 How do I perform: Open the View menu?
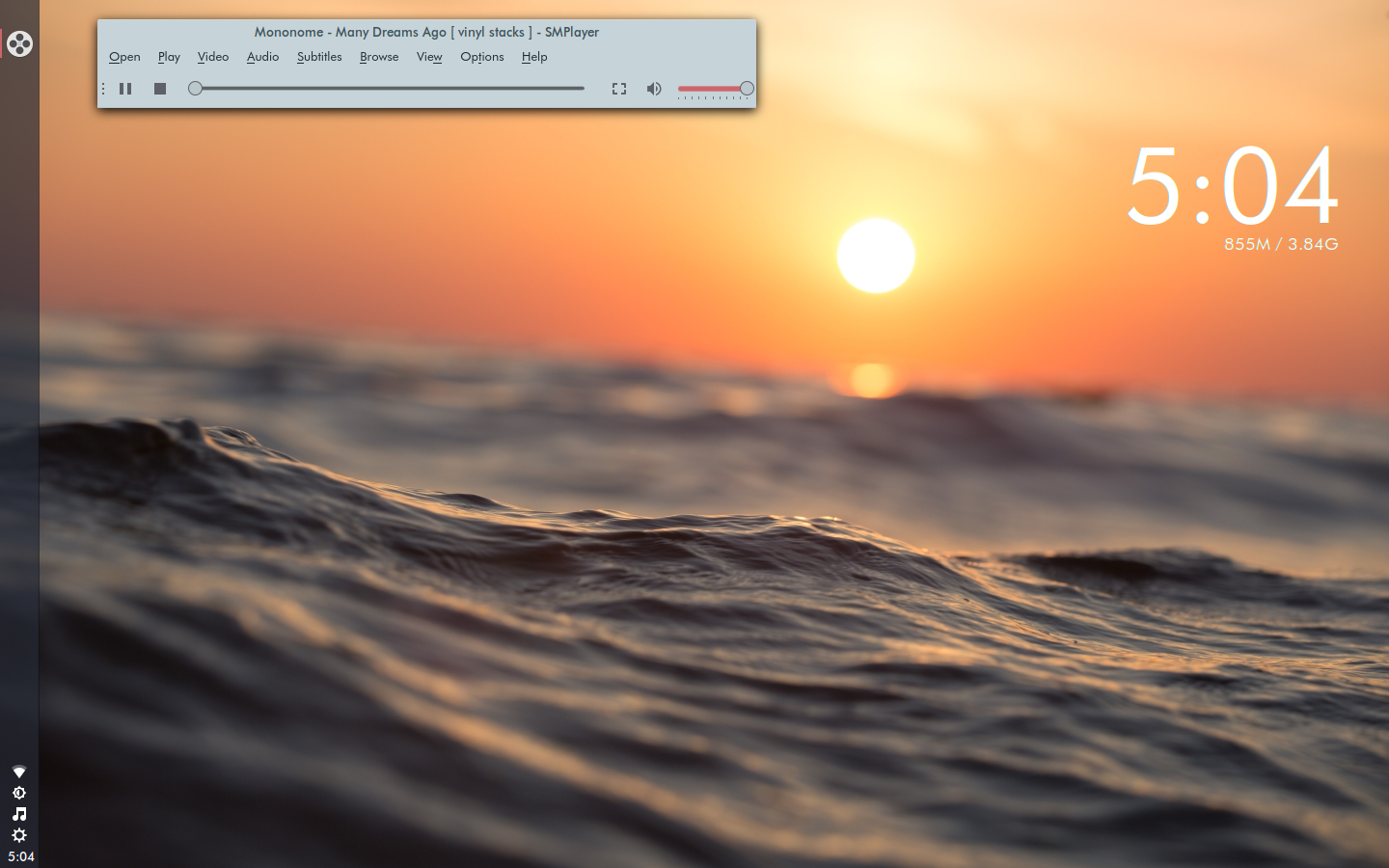[429, 57]
